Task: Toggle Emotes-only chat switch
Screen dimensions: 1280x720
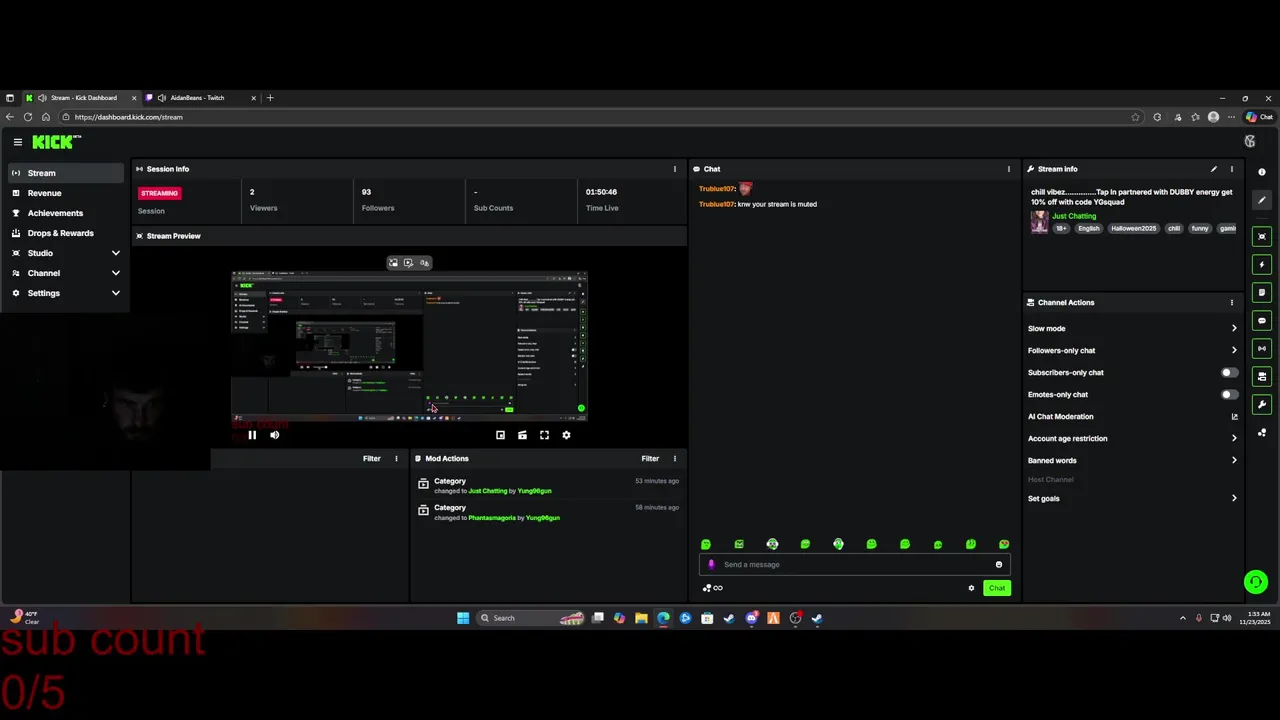Action: pos(1230,394)
